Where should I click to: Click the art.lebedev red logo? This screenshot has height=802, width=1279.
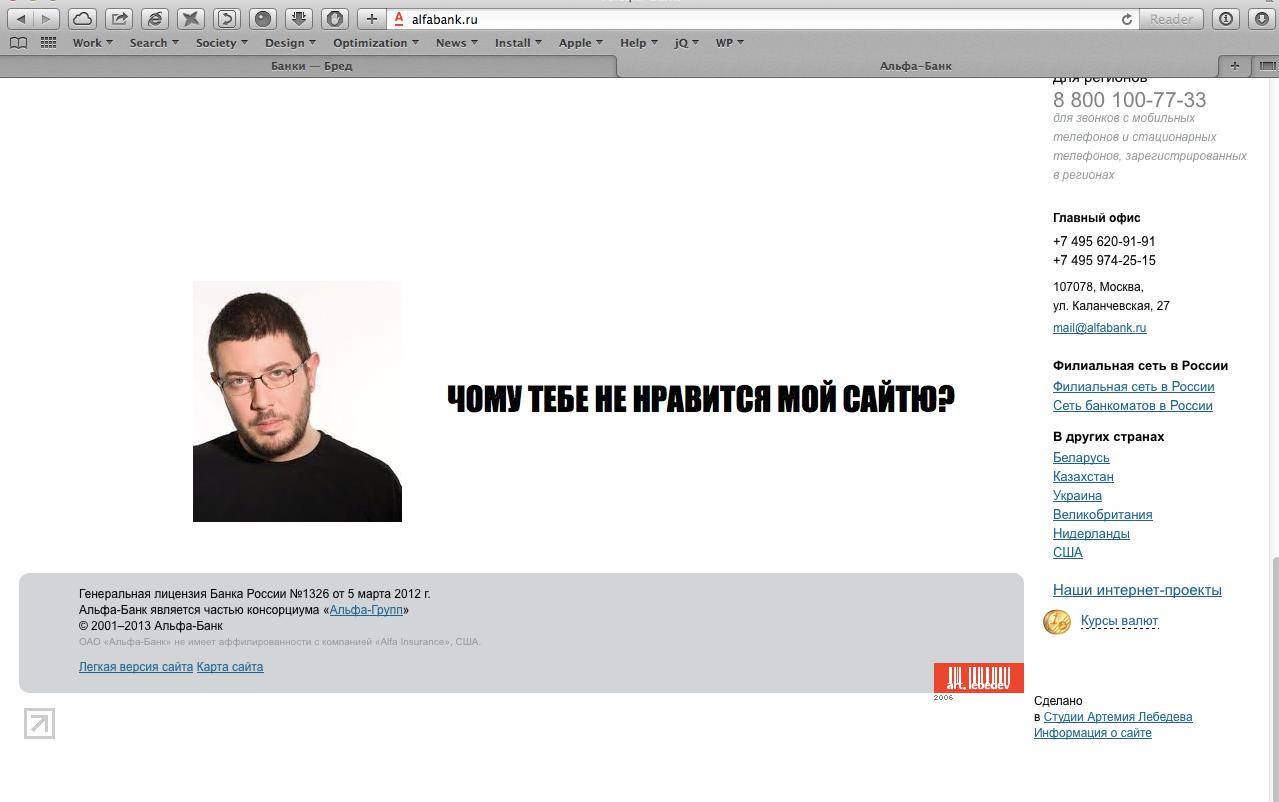978,678
